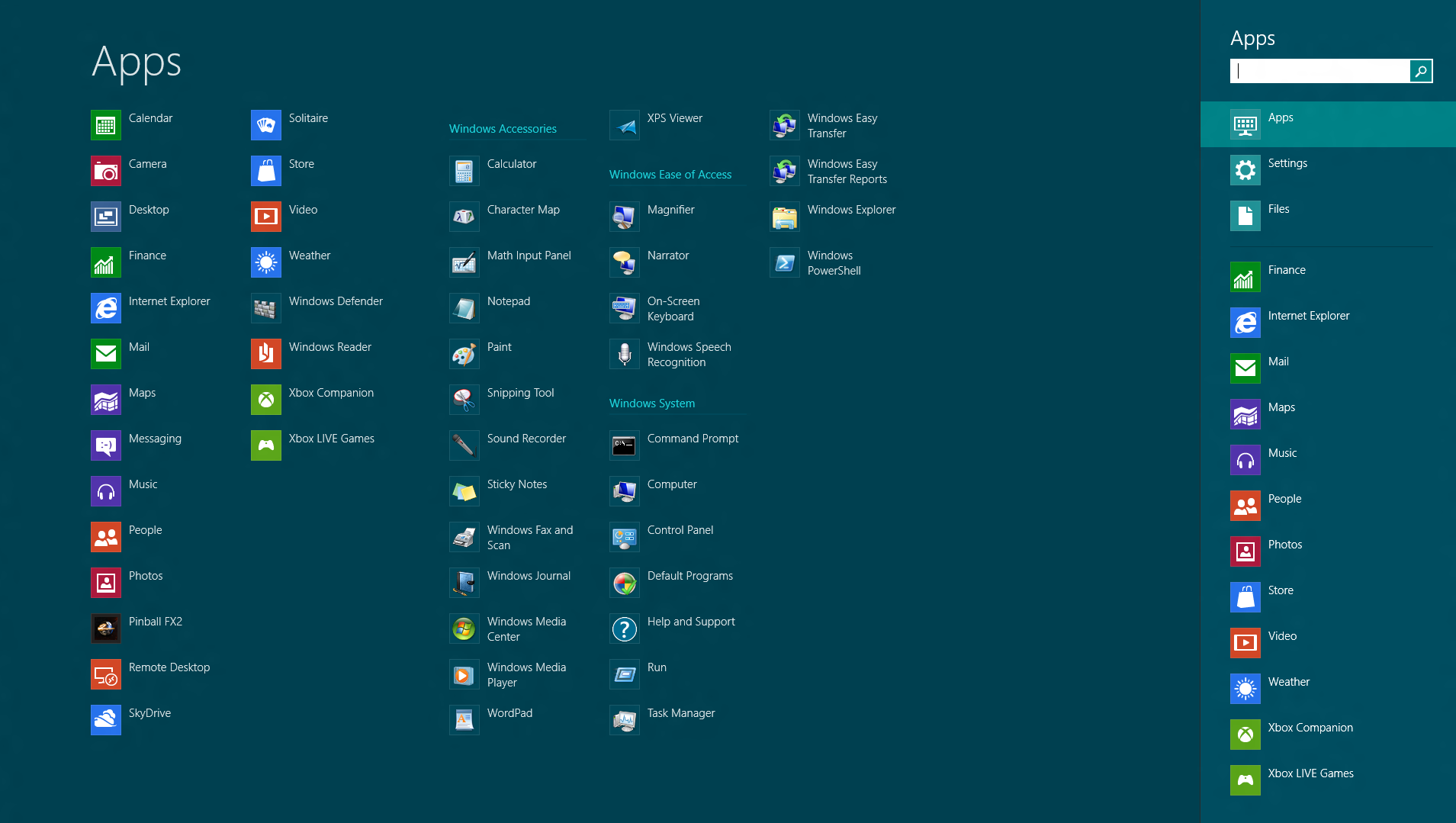Launch Task Manager icon
This screenshot has height=823, width=1456.
pos(624,720)
